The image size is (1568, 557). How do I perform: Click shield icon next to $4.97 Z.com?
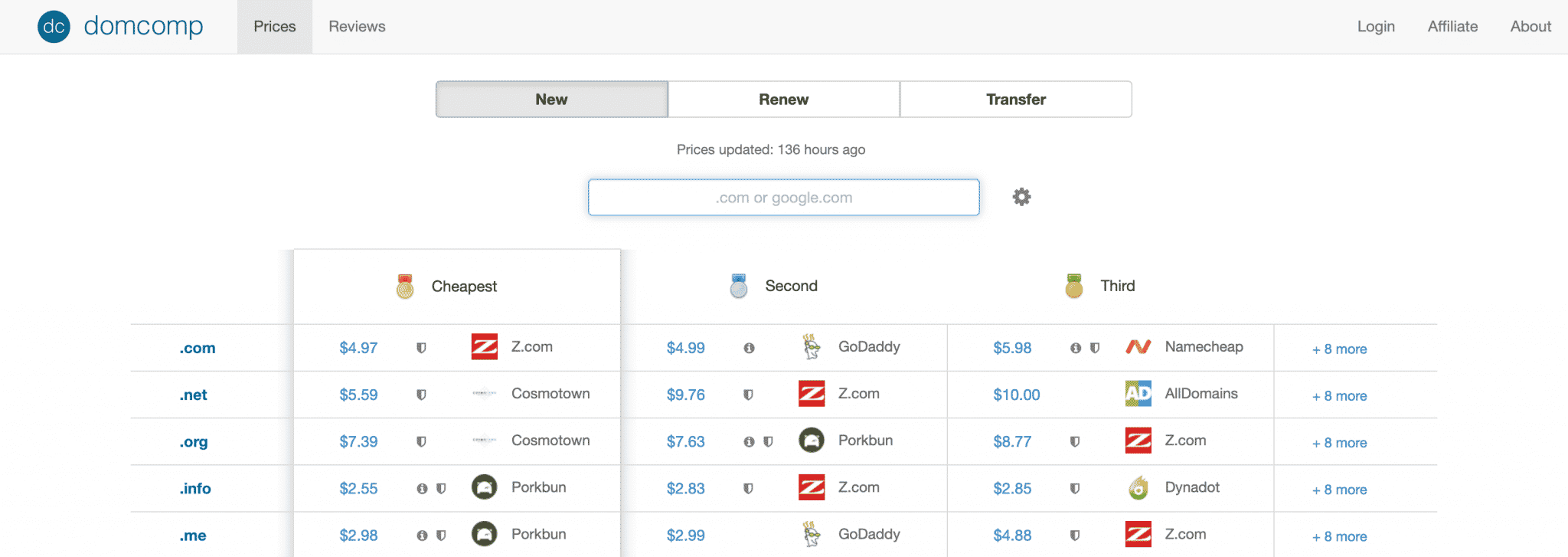[421, 348]
